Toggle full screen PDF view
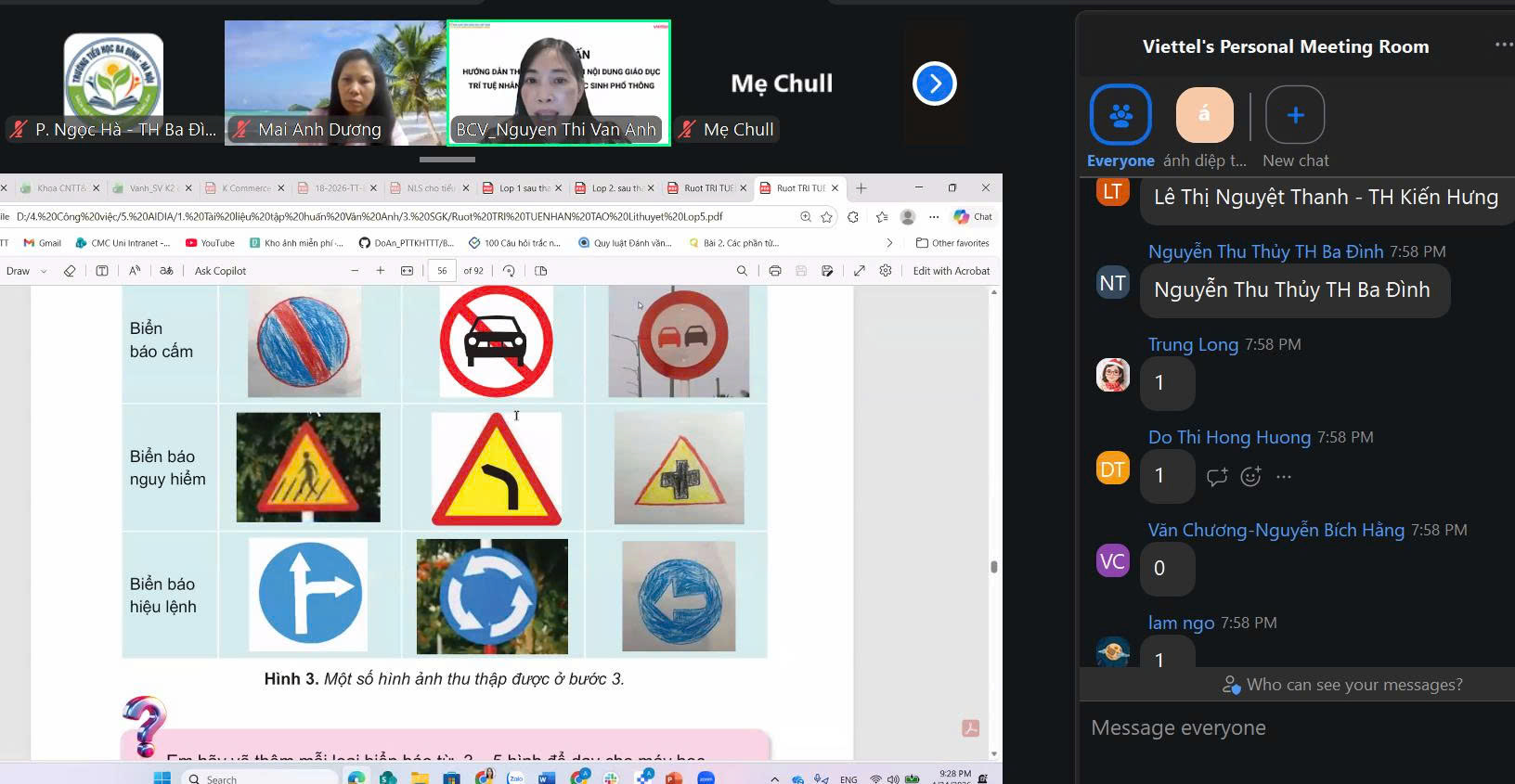 click(860, 271)
